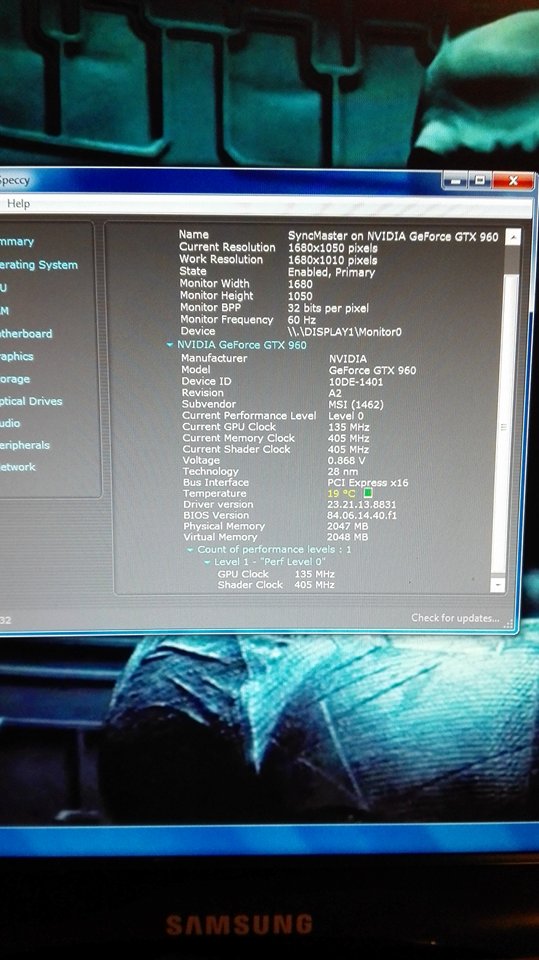Maximize the Speccy window
This screenshot has width=539, height=960.
coord(480,180)
